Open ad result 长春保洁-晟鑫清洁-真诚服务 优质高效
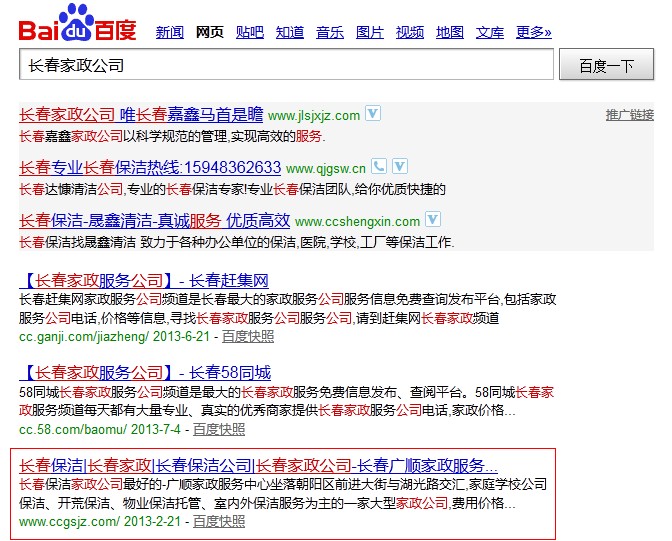Image resolution: width=672 pixels, height=541 pixels. point(154,221)
